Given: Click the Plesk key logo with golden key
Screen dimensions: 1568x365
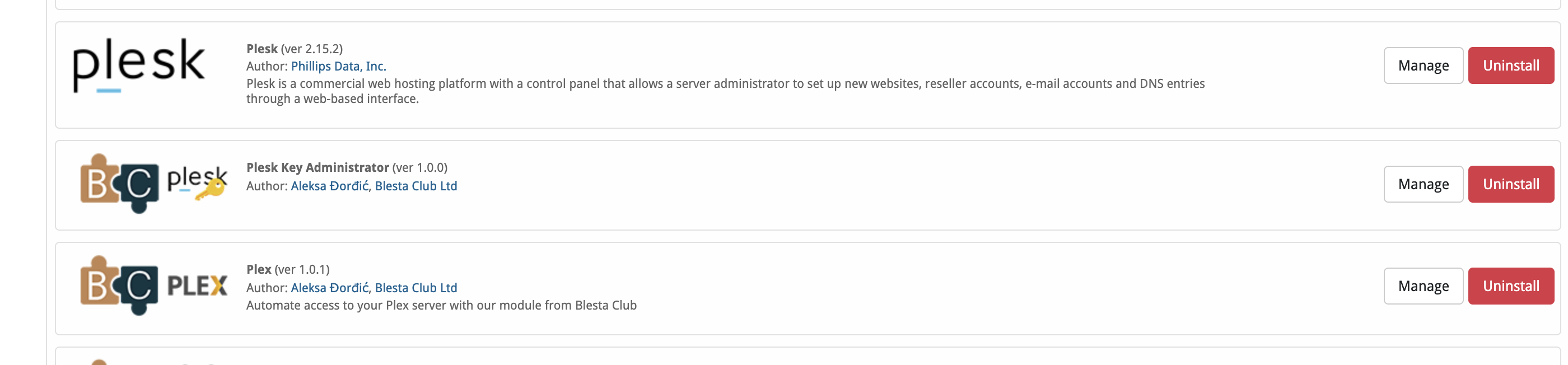Looking at the screenshot, I should click(x=197, y=182).
